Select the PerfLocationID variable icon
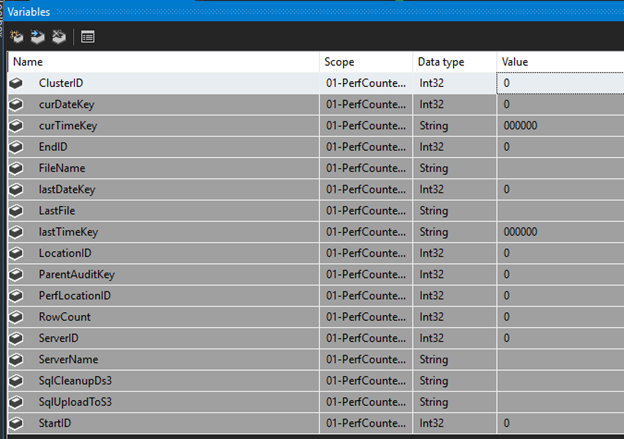The width and height of the screenshot is (624, 439). [x=16, y=296]
